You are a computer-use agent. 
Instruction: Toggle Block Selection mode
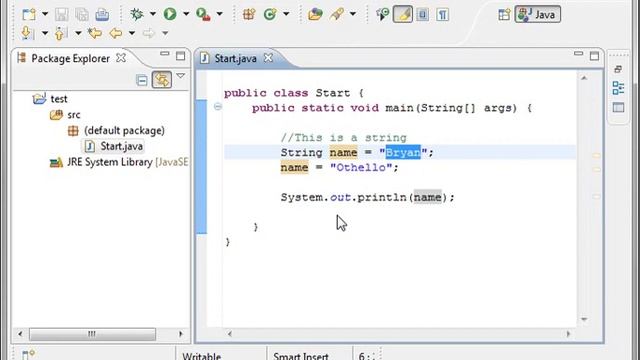coord(422,14)
